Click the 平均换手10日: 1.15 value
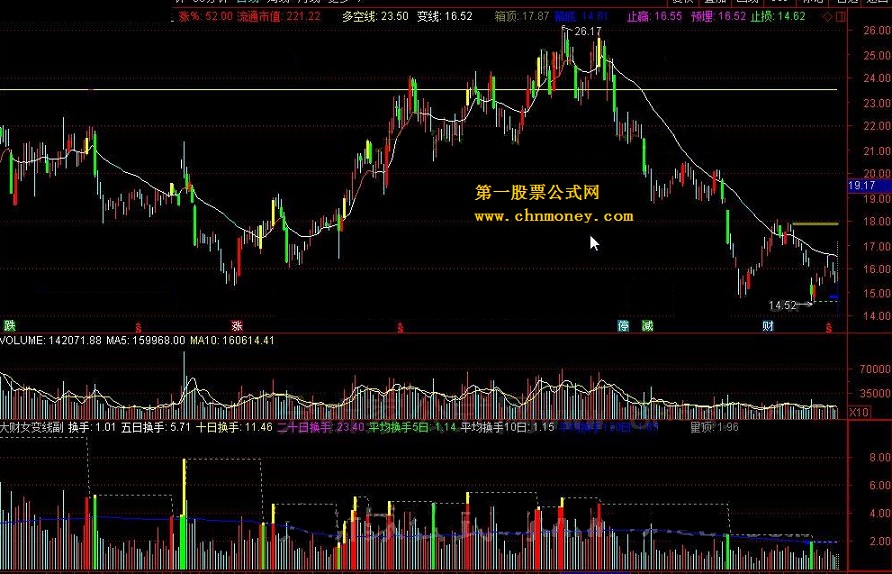The width and height of the screenshot is (892, 574). [x=507, y=427]
